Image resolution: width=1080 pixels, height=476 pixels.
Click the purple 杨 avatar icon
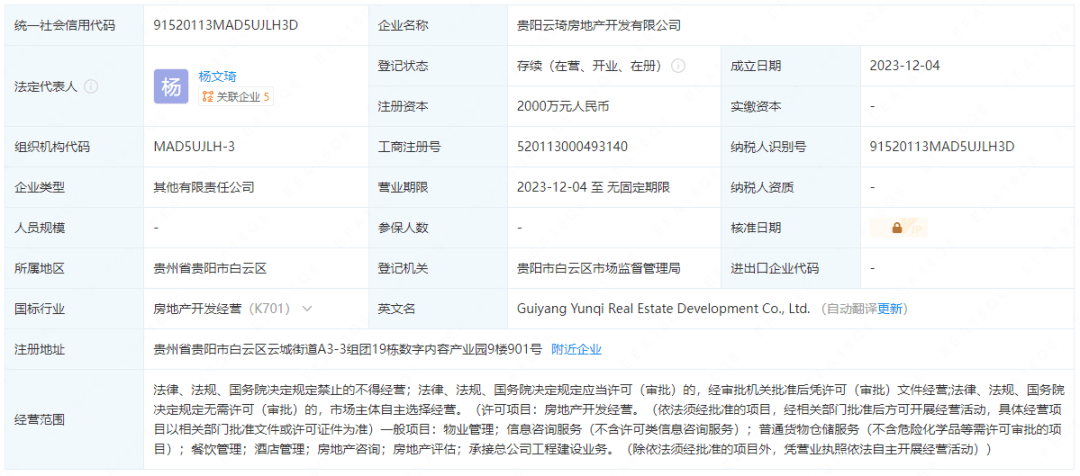coord(171,87)
